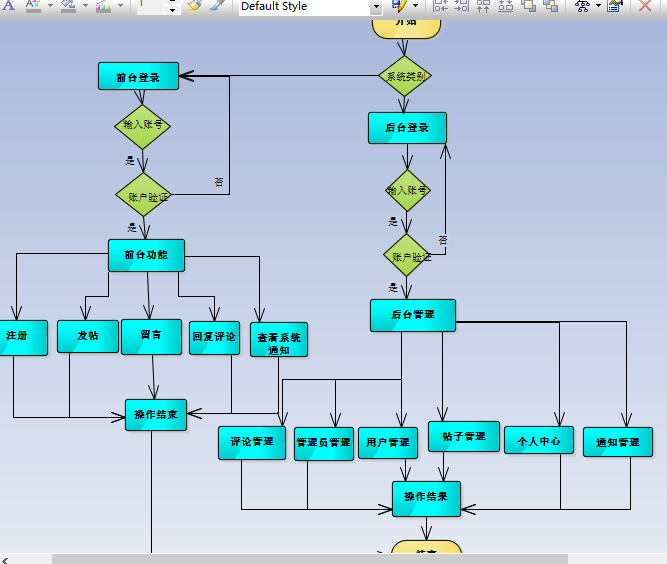Click the element properties icon
The width and height of the screenshot is (667, 564).
[x=615, y=6]
